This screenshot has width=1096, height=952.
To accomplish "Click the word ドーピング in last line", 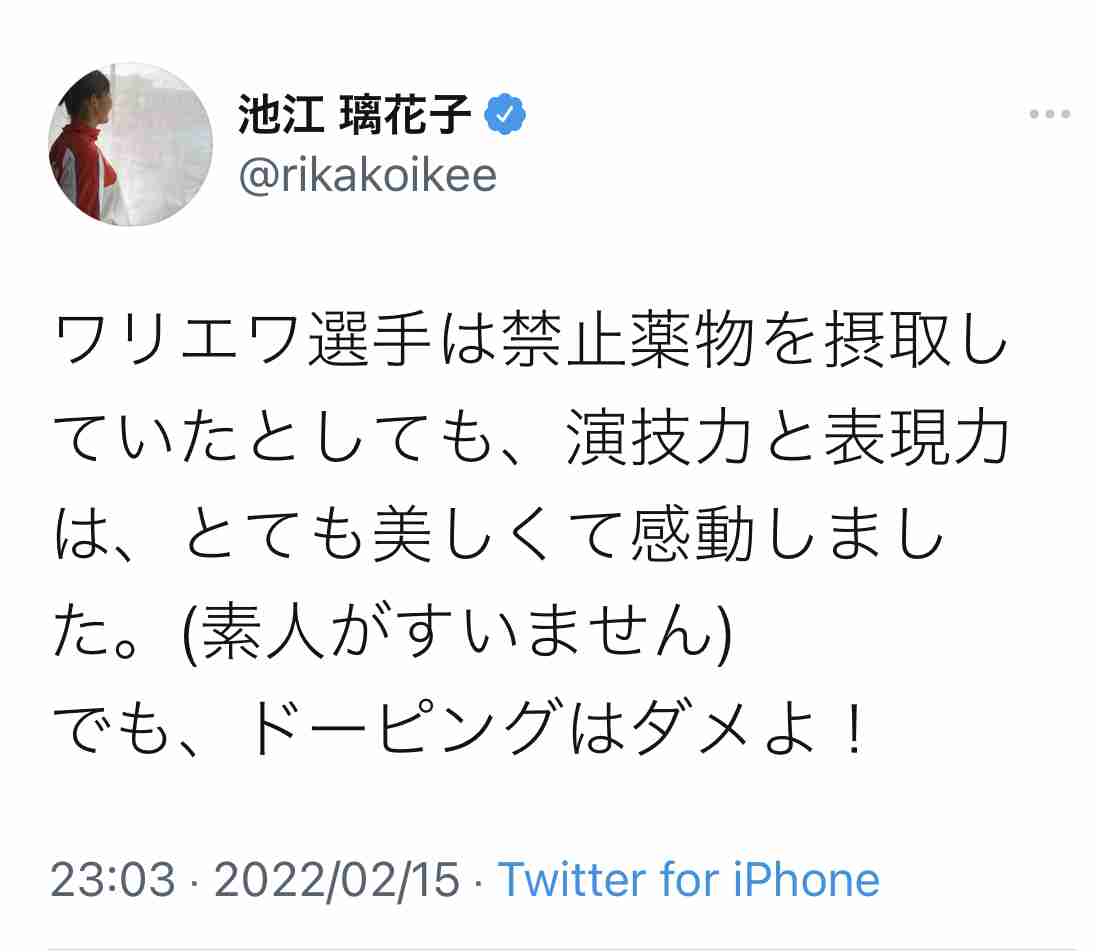I will pyautogui.click(x=405, y=729).
